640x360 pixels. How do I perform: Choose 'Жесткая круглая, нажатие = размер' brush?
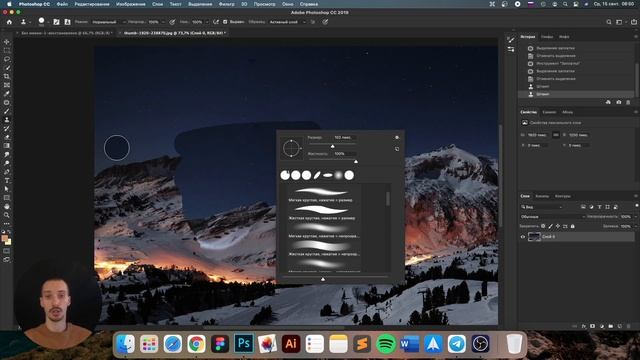(320, 213)
